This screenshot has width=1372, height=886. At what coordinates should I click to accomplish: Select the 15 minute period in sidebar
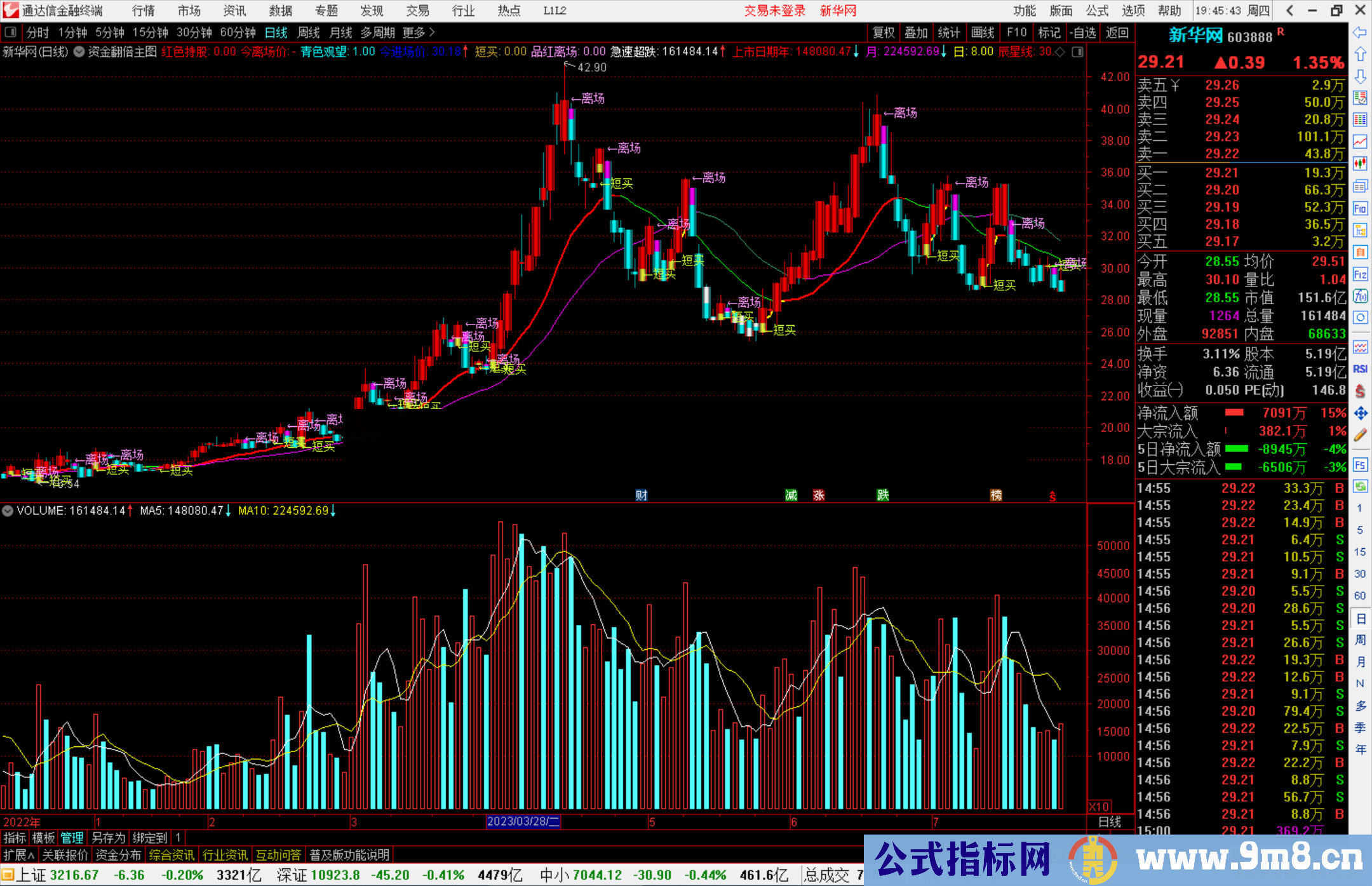coord(1360,552)
